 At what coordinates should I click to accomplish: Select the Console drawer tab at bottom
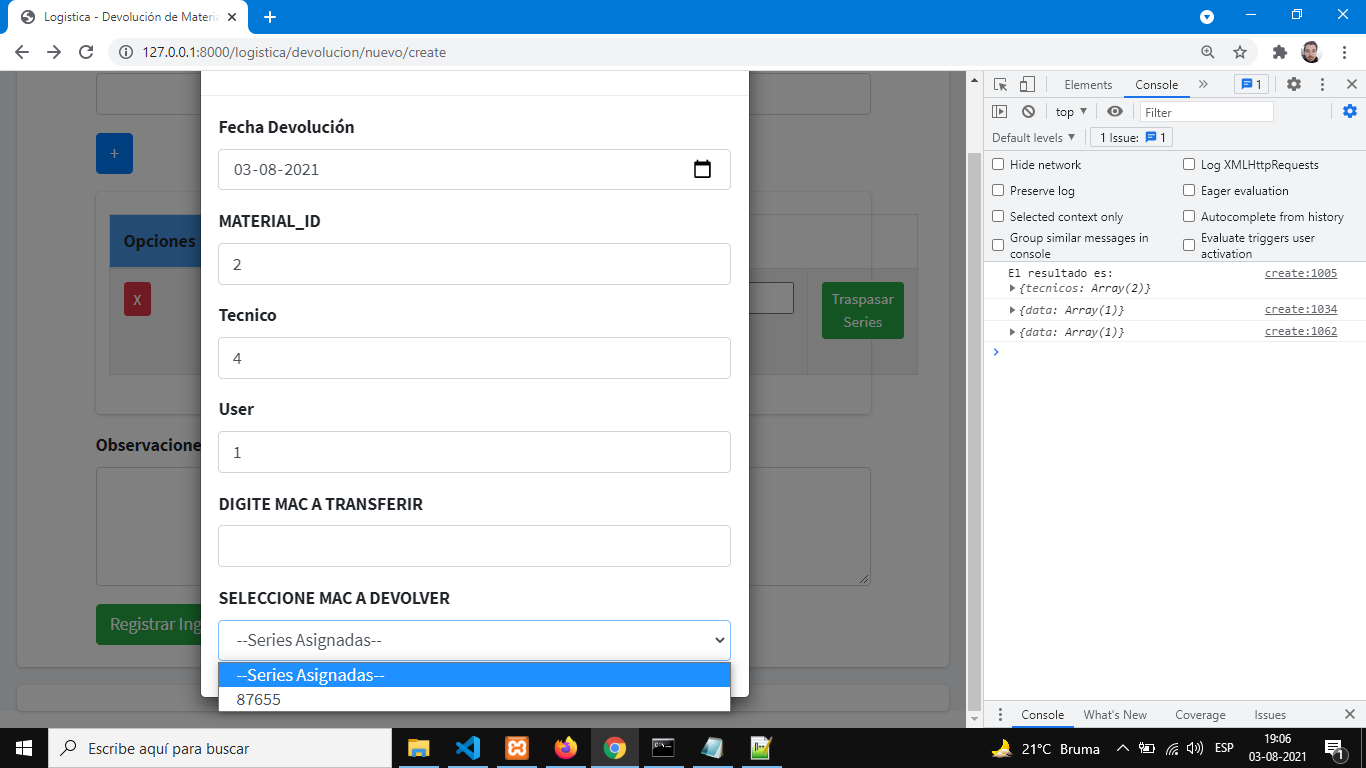[x=1042, y=715]
